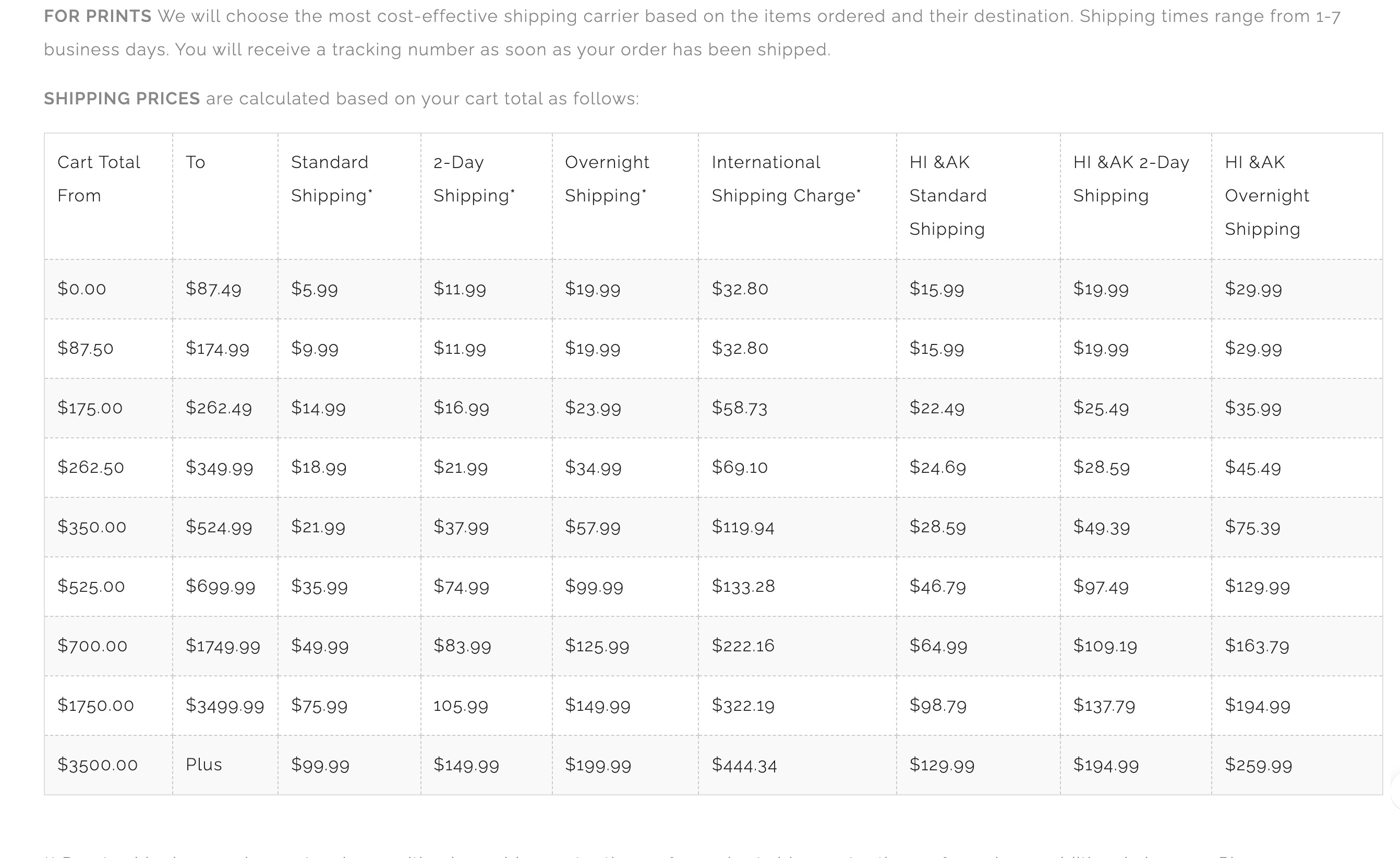Click the "FOR PRINTS" bold heading text
The width and height of the screenshot is (1400, 858).
98,16
